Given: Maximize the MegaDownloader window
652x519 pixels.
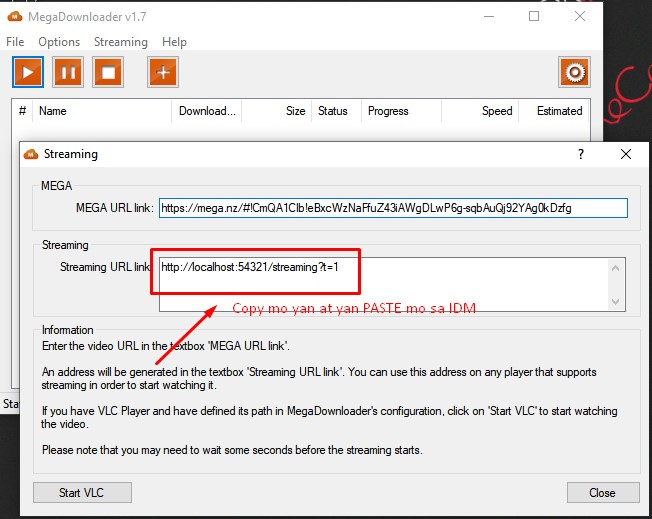Looking at the screenshot, I should coord(534,17).
